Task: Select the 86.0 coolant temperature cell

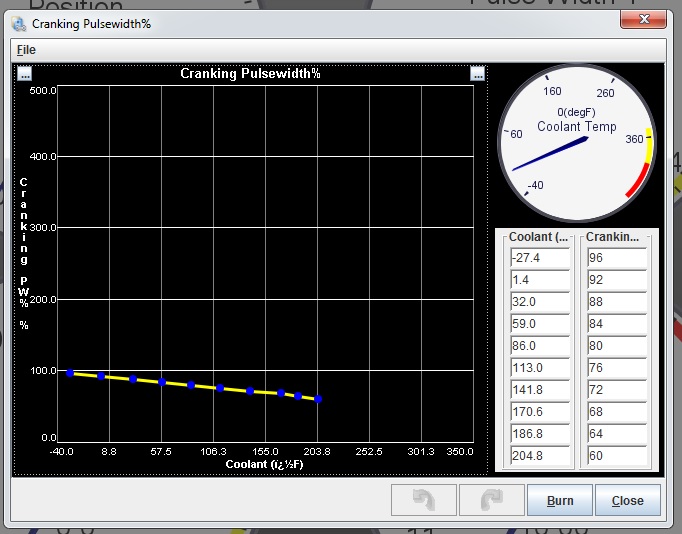Action: pyautogui.click(x=538, y=347)
